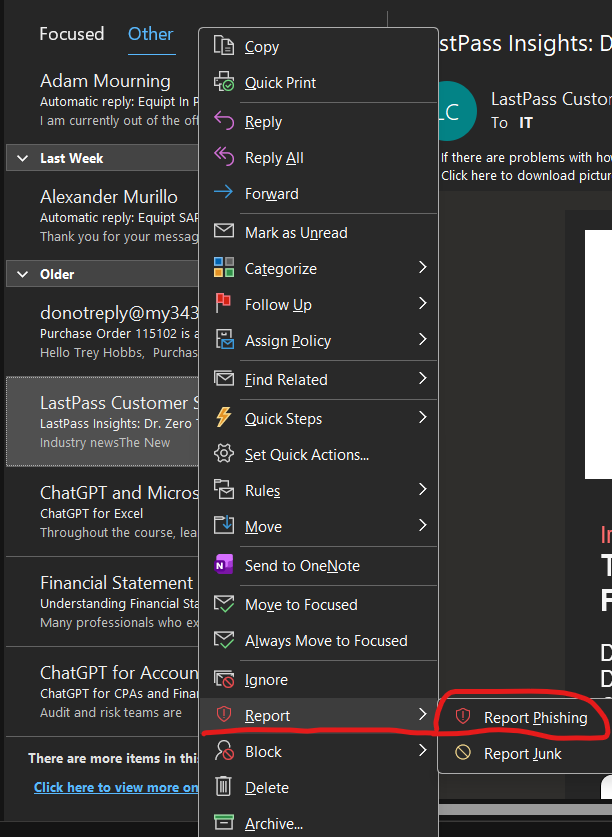Click the Ignore icon

coord(224,678)
